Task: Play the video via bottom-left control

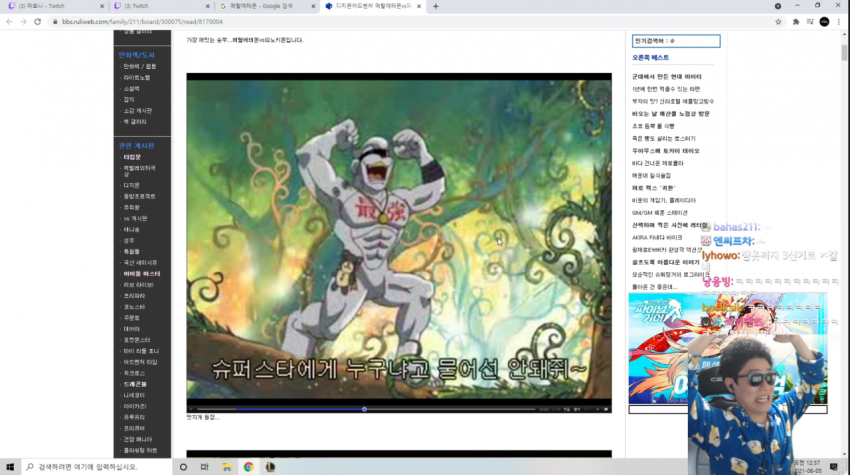Action: coord(191,409)
